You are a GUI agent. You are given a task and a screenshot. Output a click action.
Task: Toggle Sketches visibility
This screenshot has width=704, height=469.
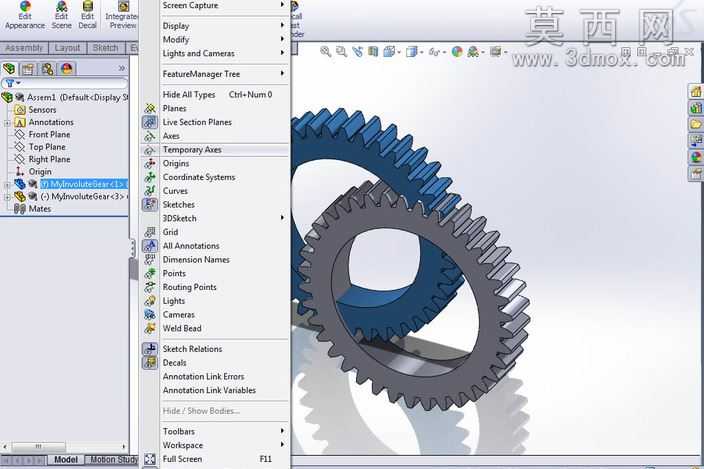point(215,204)
